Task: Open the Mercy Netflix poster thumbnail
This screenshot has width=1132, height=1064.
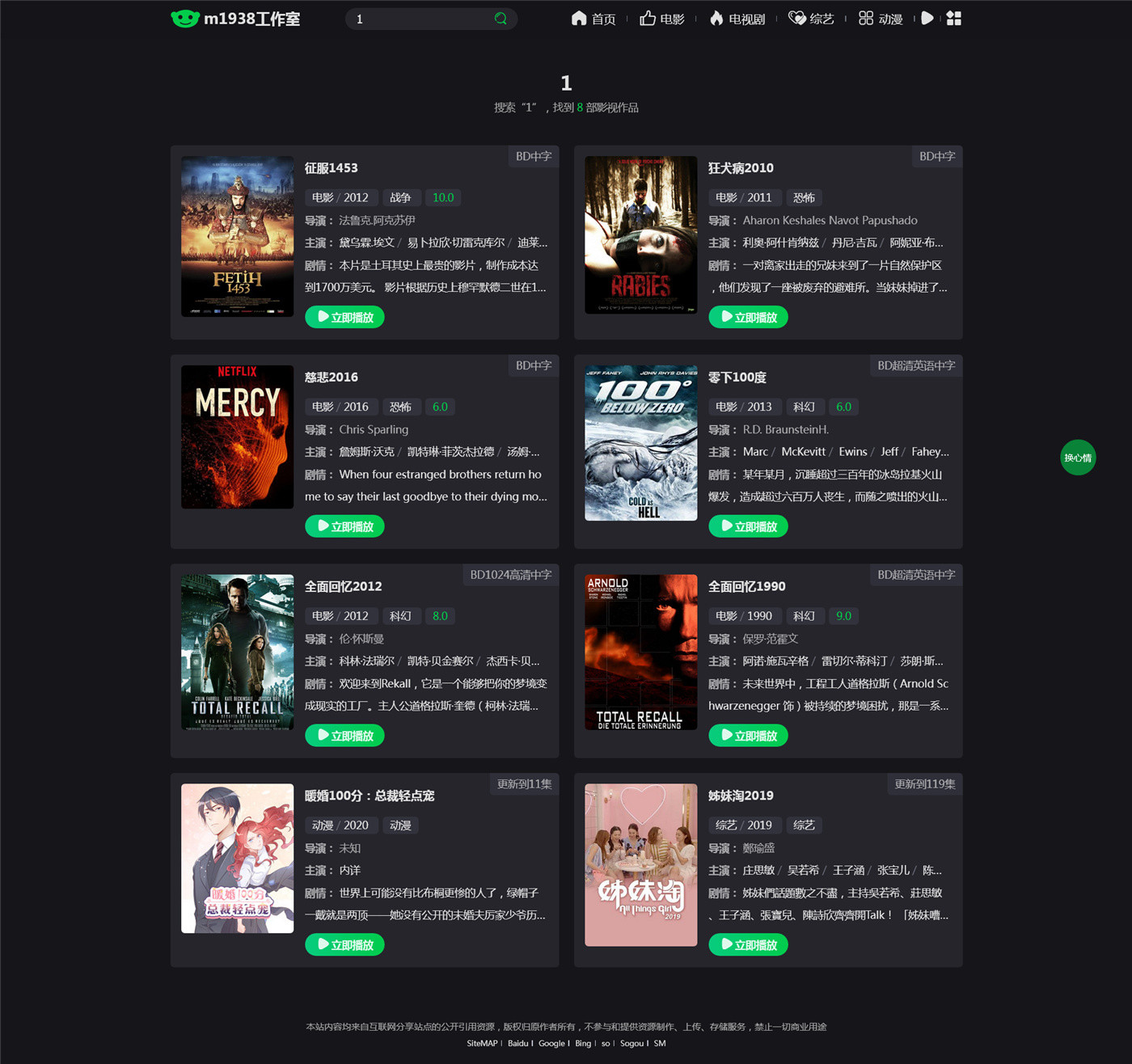Action: click(238, 437)
